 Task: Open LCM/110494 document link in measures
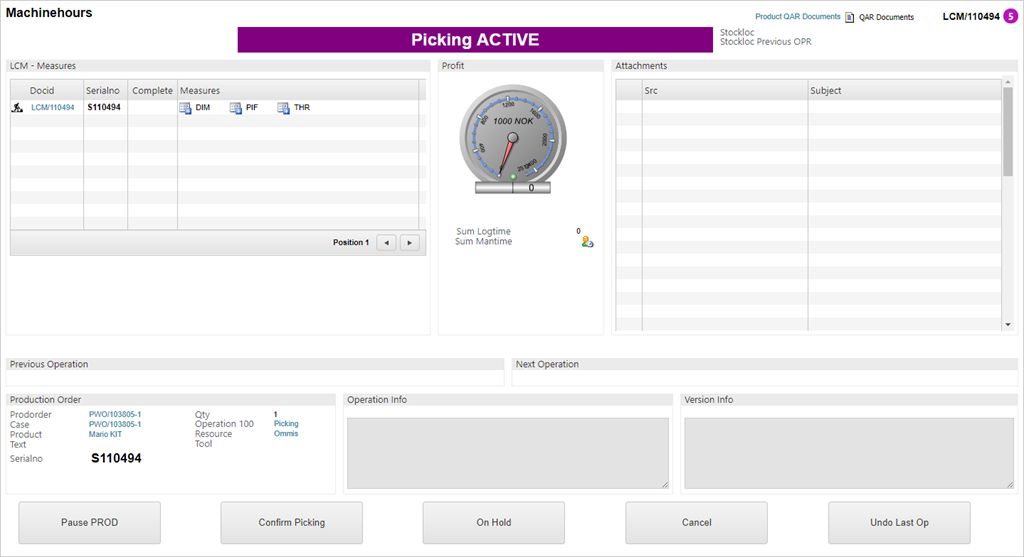[x=52, y=108]
